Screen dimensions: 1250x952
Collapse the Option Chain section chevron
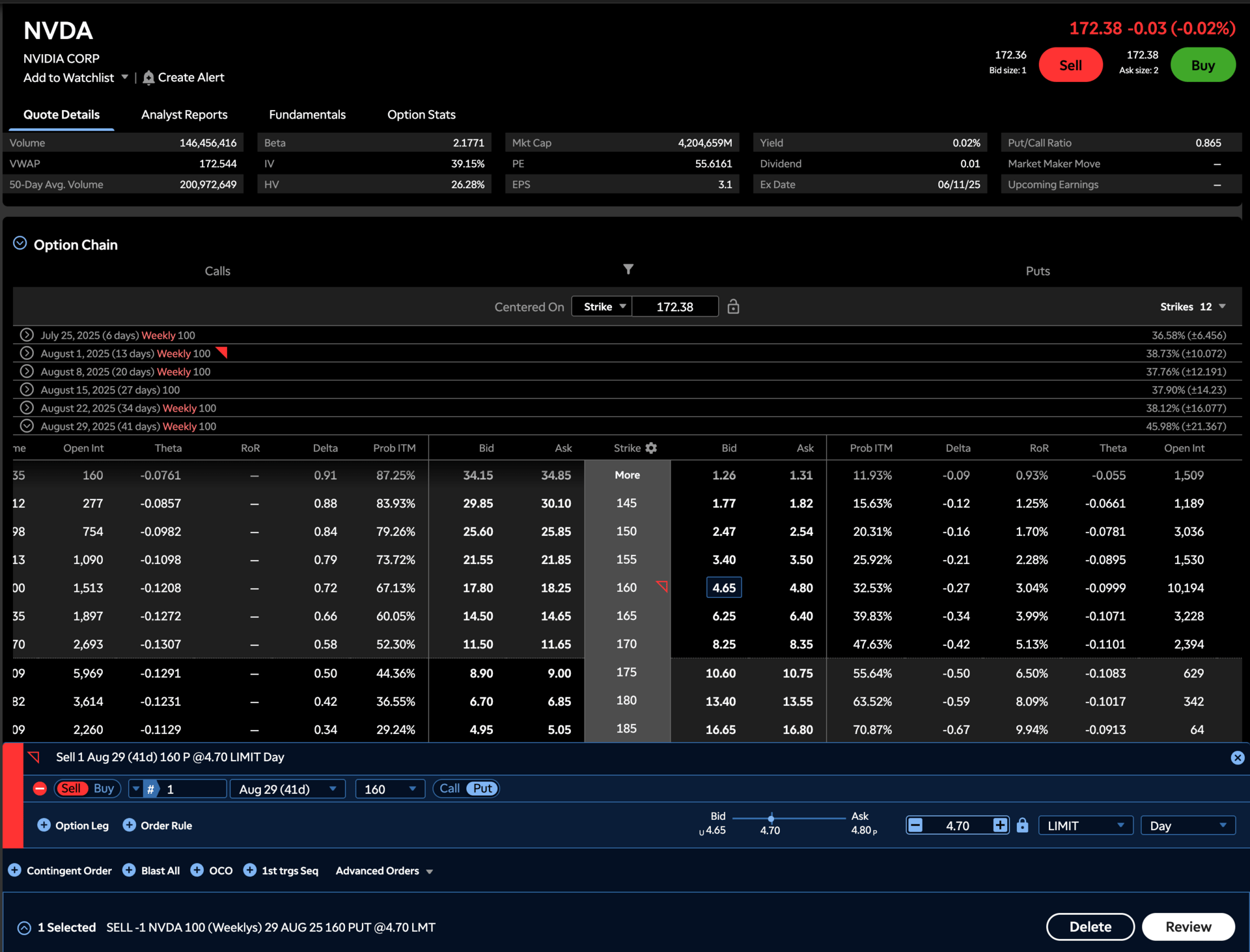click(20, 244)
